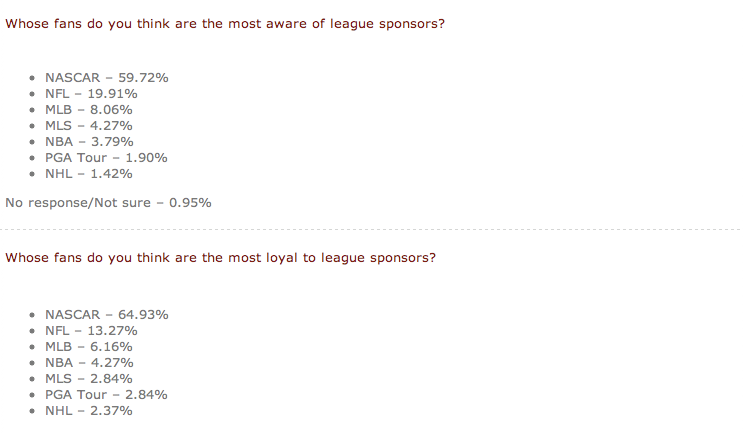Click the MLS – 4.27% item
Image resolution: width=743 pixels, height=434 pixels.
point(89,126)
